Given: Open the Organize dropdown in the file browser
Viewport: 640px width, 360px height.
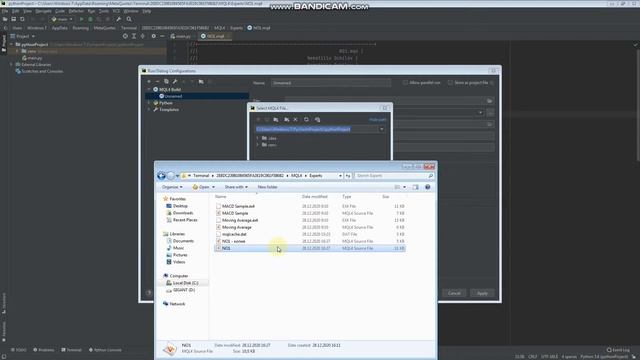Looking at the screenshot, I should (172, 187).
